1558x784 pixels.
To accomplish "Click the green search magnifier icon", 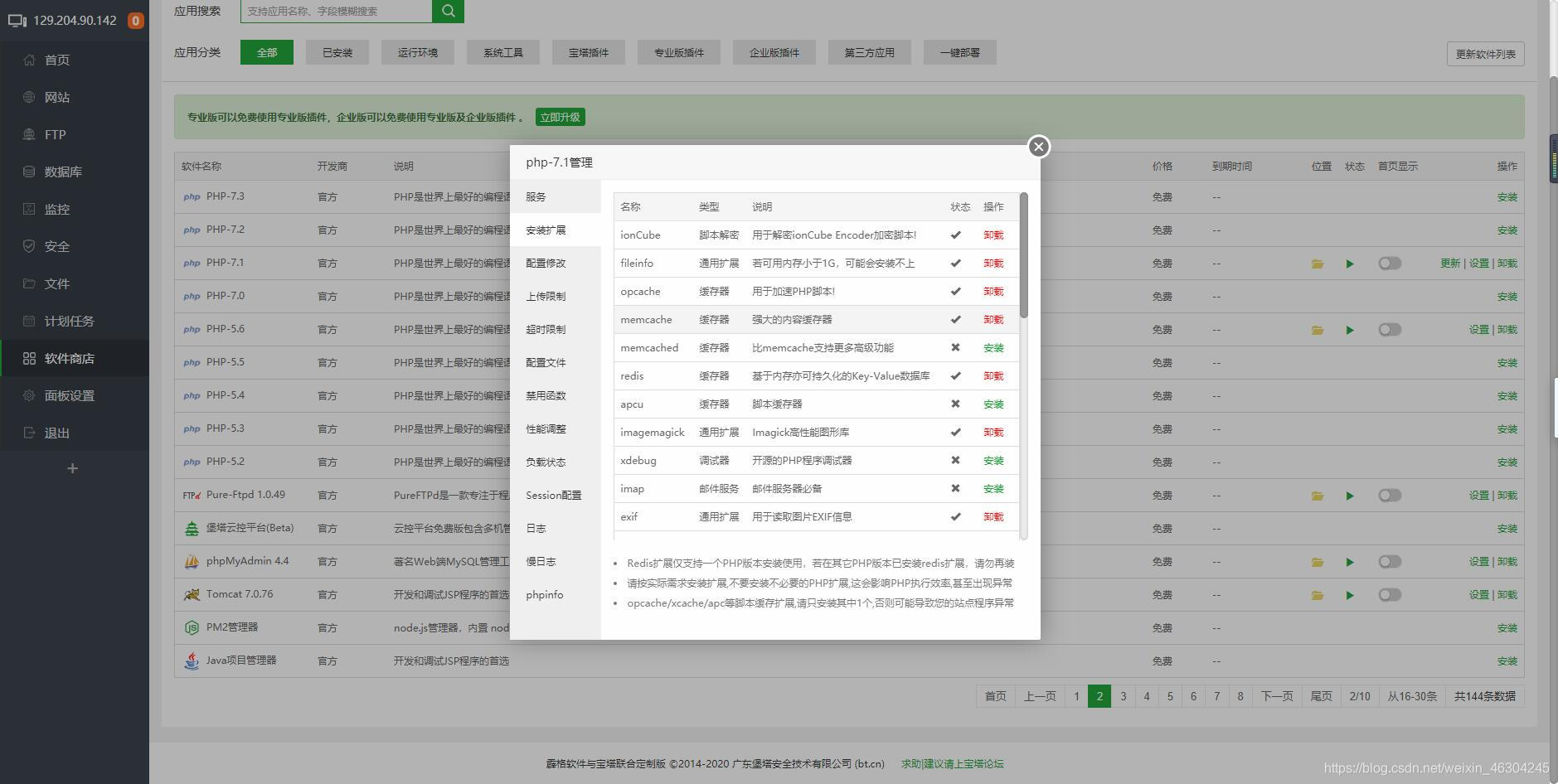I will tap(447, 11).
